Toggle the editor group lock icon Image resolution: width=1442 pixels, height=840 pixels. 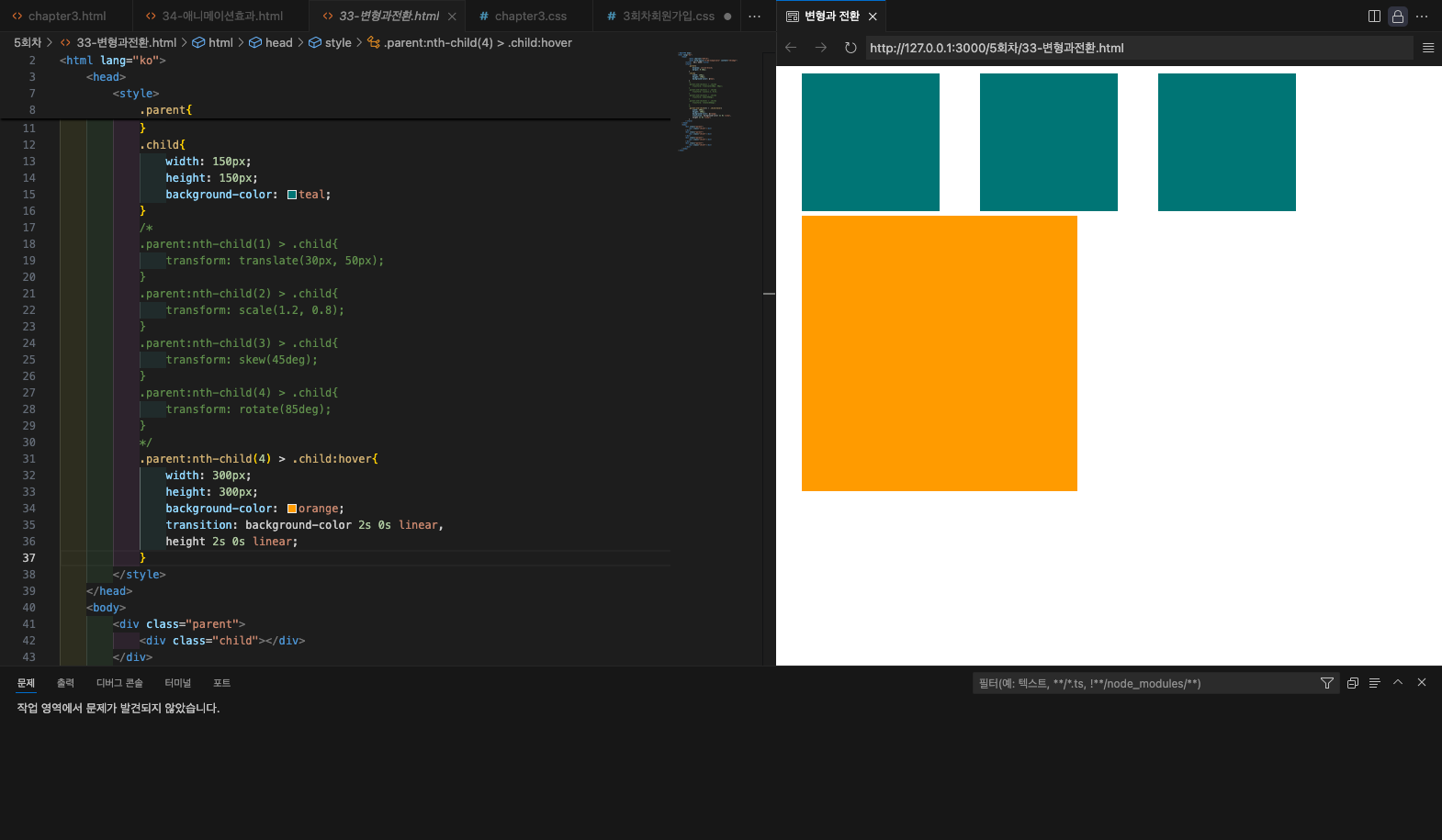[x=1398, y=17]
